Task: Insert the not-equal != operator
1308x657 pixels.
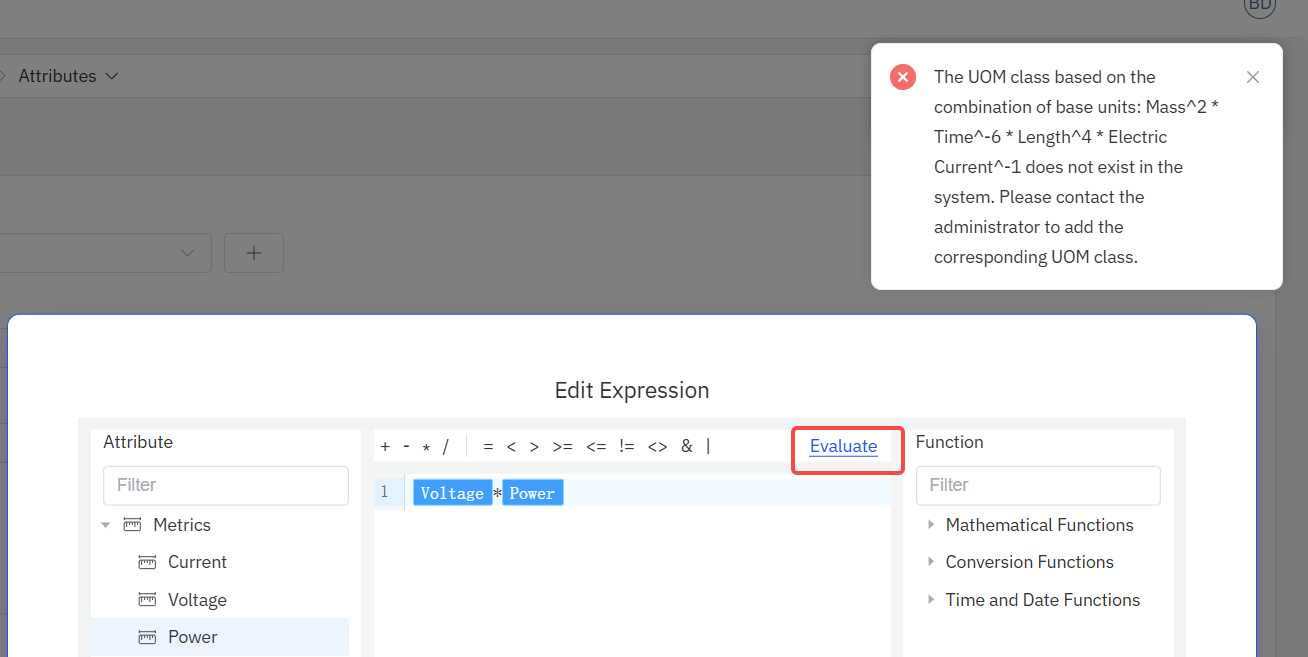Action: click(626, 446)
